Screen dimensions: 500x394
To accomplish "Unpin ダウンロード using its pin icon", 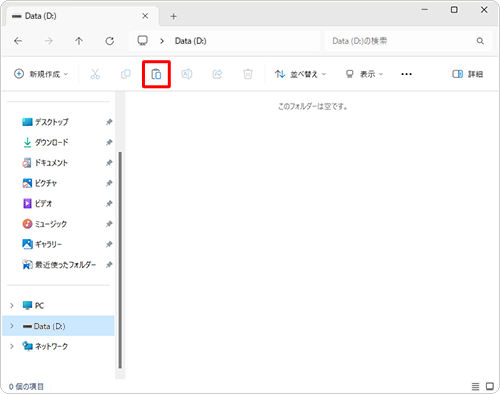I will tap(109, 142).
